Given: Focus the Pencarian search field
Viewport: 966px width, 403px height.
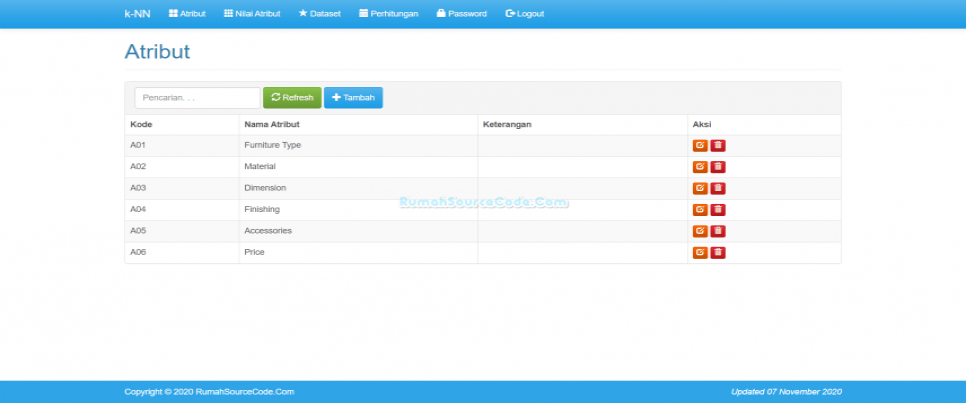Looking at the screenshot, I should (x=197, y=98).
